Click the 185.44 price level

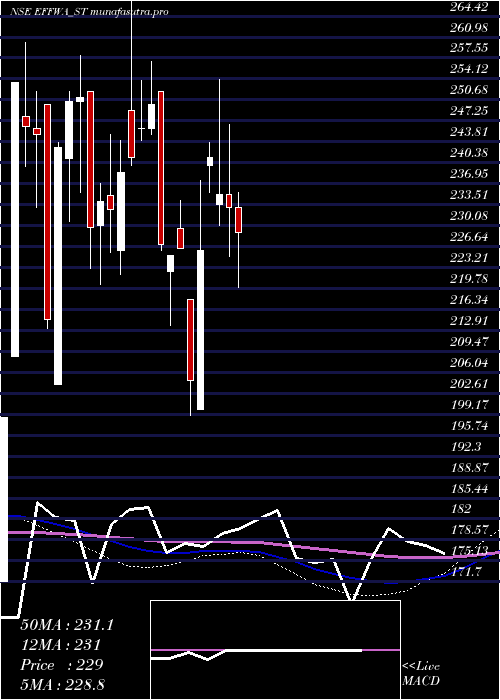tap(468, 488)
